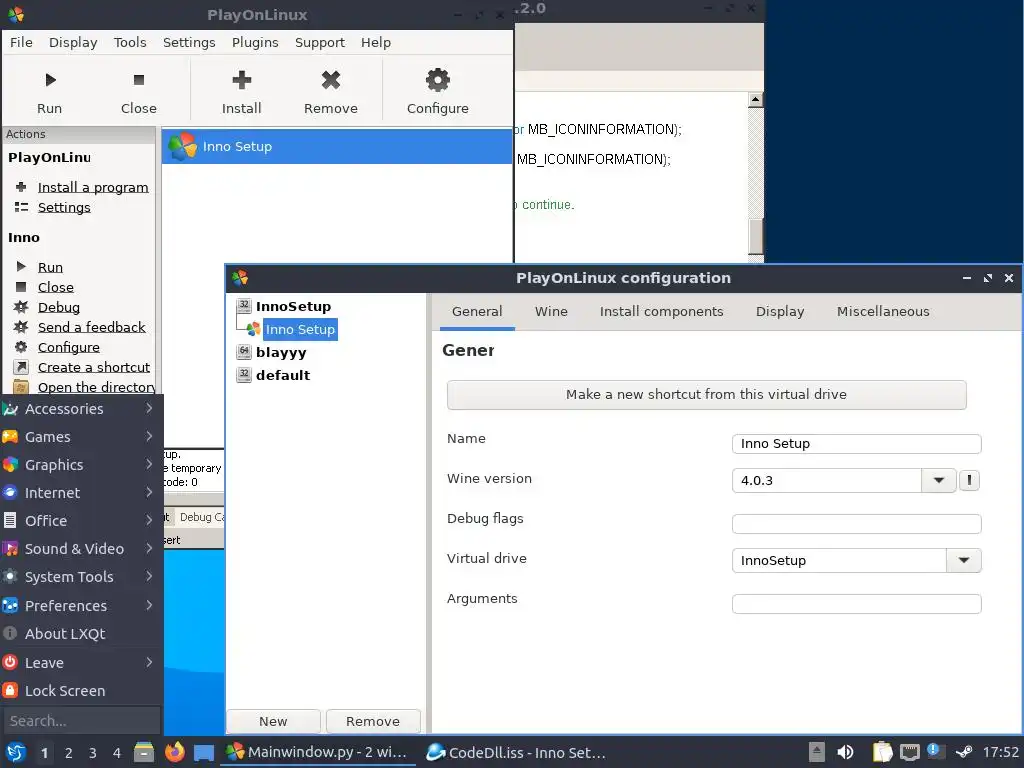Click the Remove button below drive tree
This screenshot has height=768, width=1024.
pyautogui.click(x=373, y=721)
